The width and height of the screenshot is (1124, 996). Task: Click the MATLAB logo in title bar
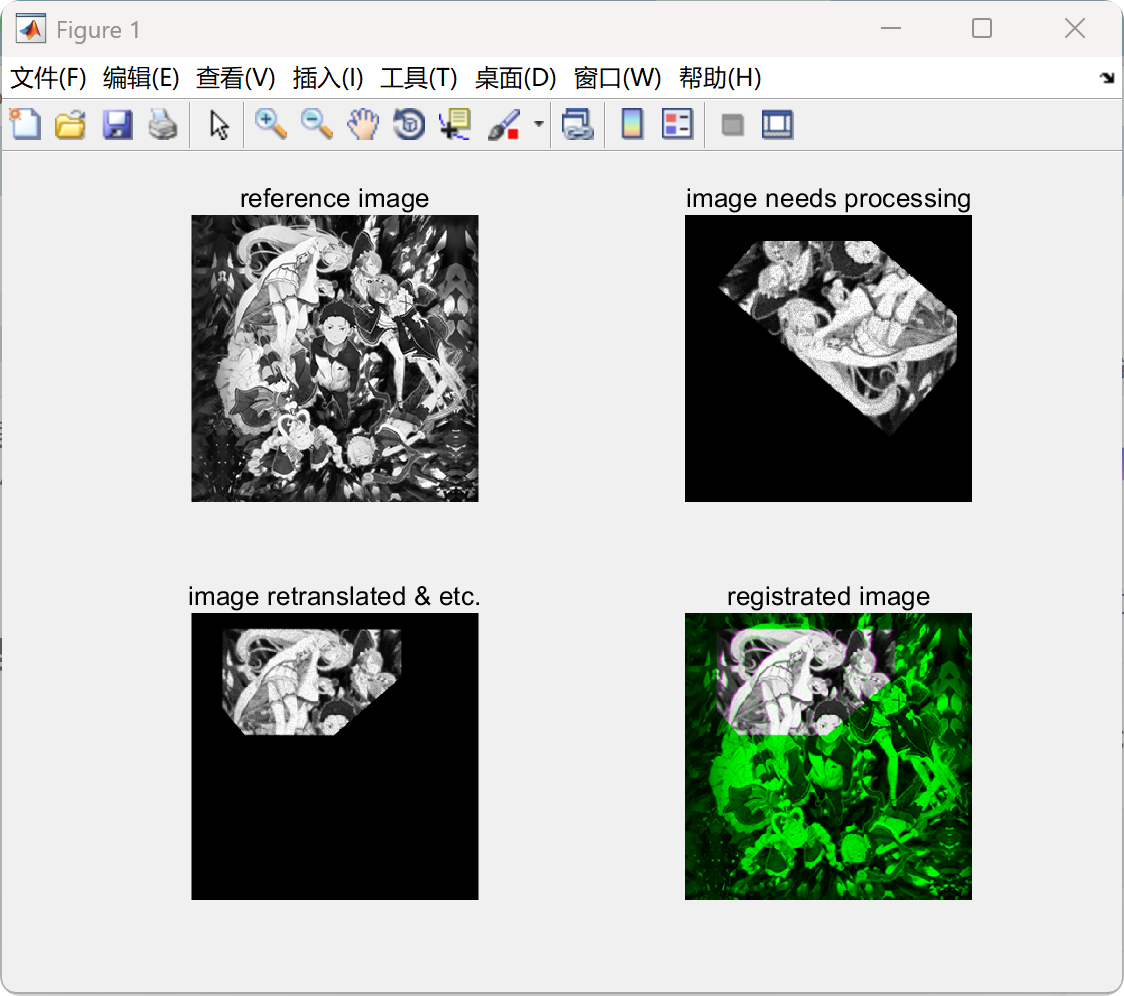pyautogui.click(x=31, y=29)
